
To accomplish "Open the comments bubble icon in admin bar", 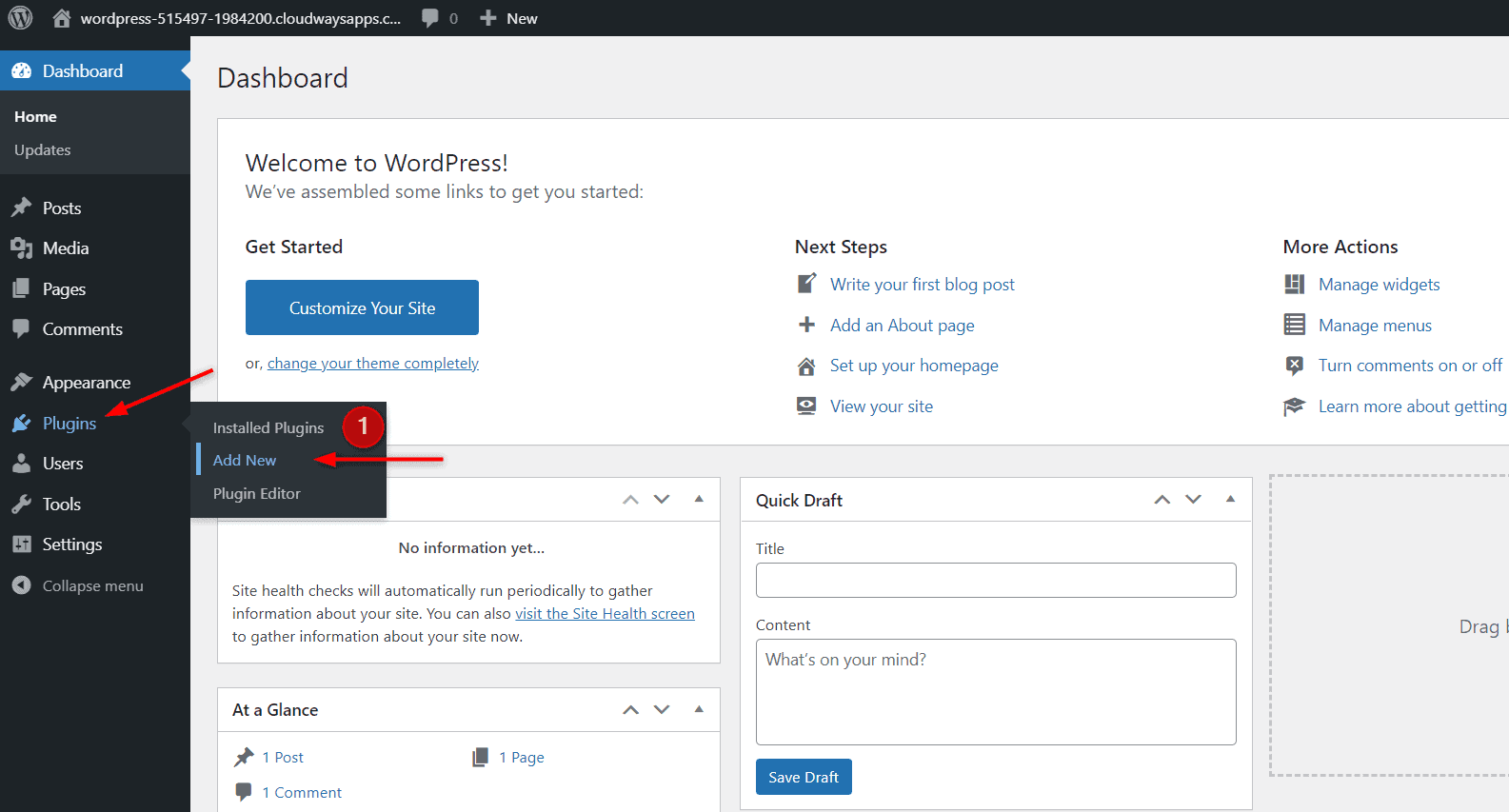I will 431,18.
